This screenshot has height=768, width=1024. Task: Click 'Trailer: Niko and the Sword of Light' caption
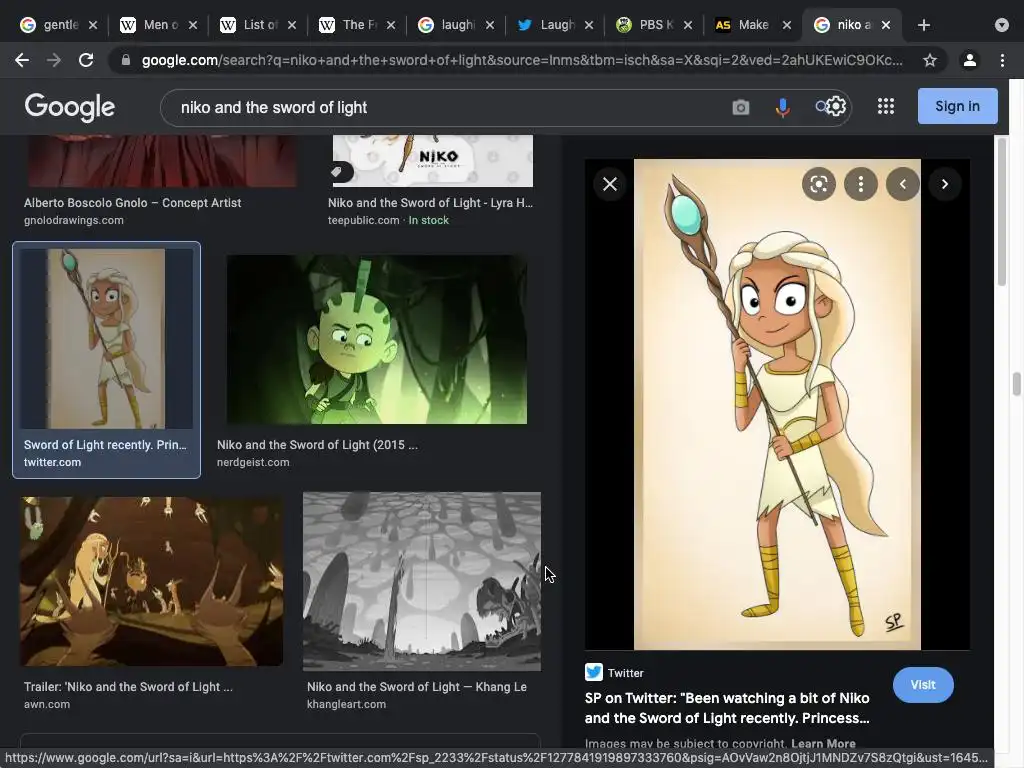pos(128,687)
